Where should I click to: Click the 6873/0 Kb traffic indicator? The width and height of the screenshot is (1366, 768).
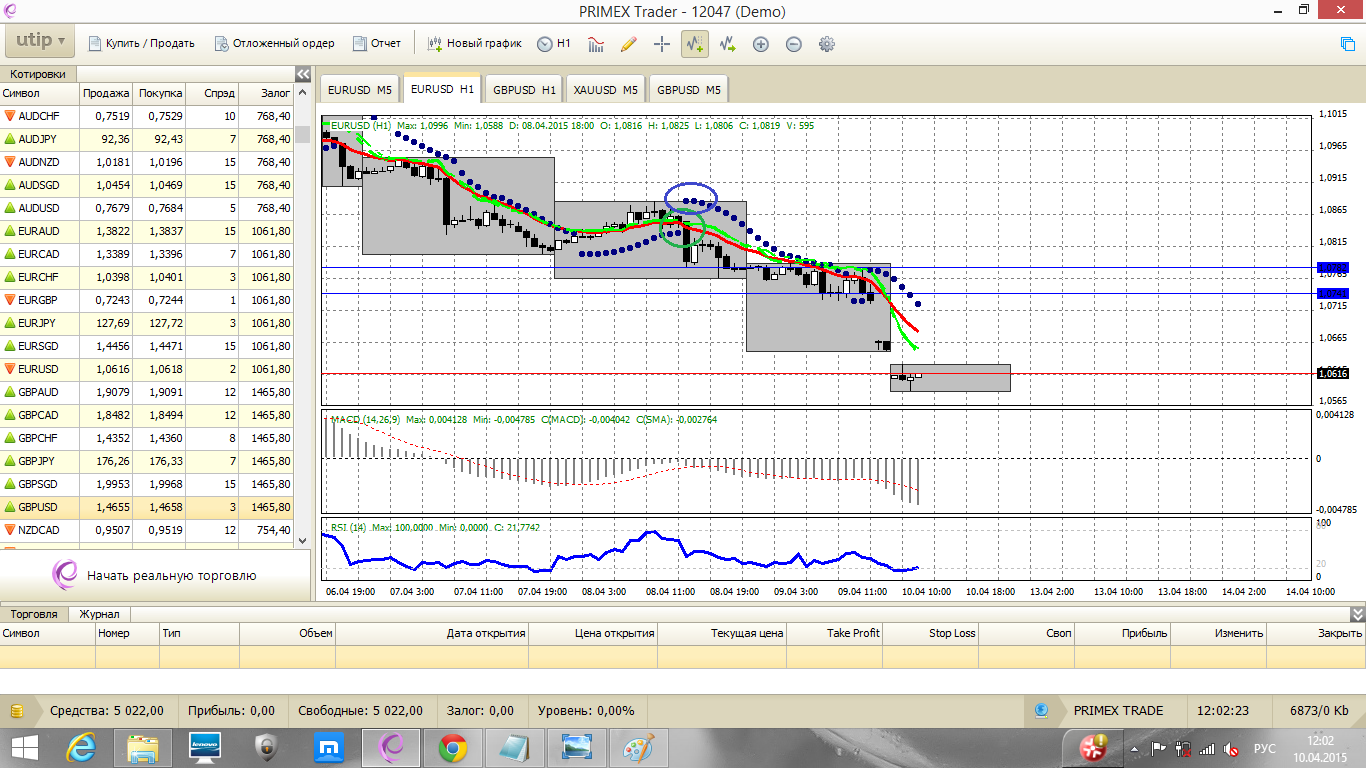pos(1319,711)
